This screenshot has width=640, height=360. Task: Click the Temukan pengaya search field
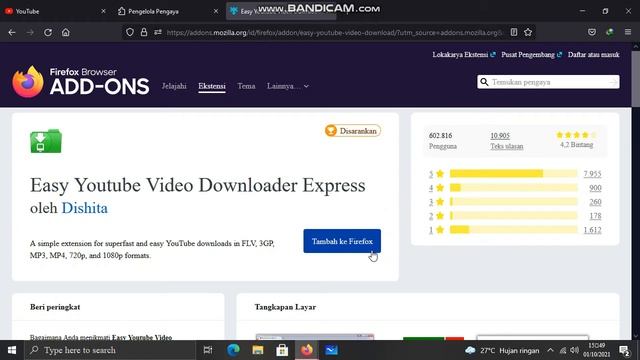tap(548, 82)
